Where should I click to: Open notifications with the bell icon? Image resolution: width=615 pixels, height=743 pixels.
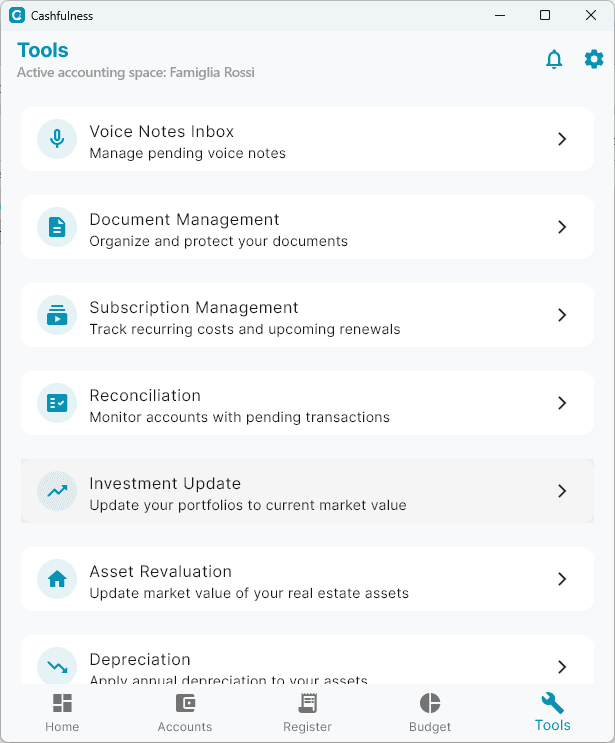pyautogui.click(x=554, y=60)
